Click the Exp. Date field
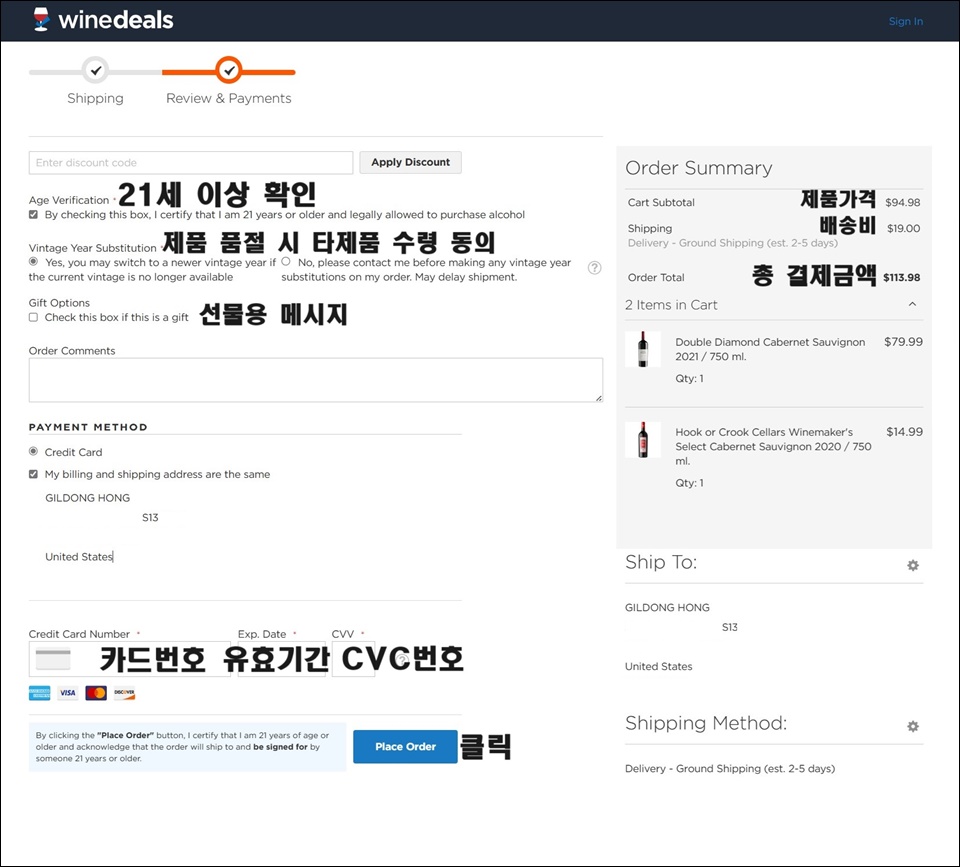The width and height of the screenshot is (960, 867). (282, 659)
